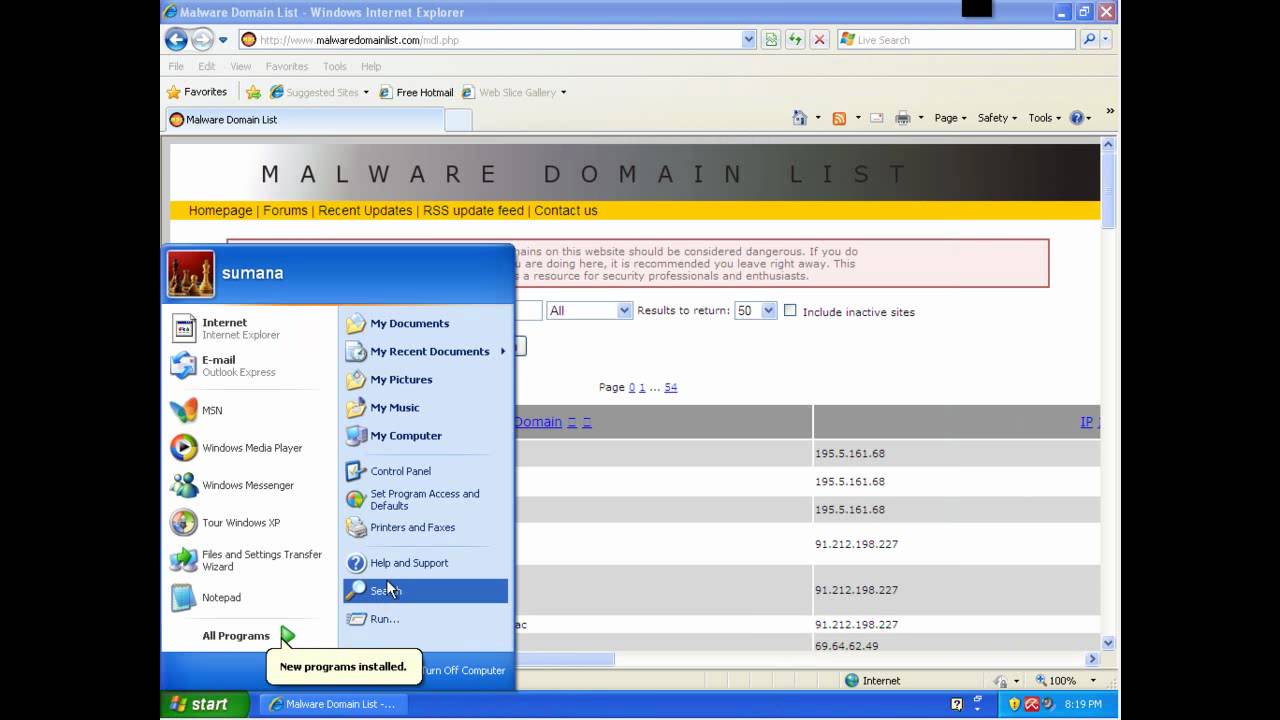
Task: Expand My Recent Documents submenu
Action: (425, 352)
